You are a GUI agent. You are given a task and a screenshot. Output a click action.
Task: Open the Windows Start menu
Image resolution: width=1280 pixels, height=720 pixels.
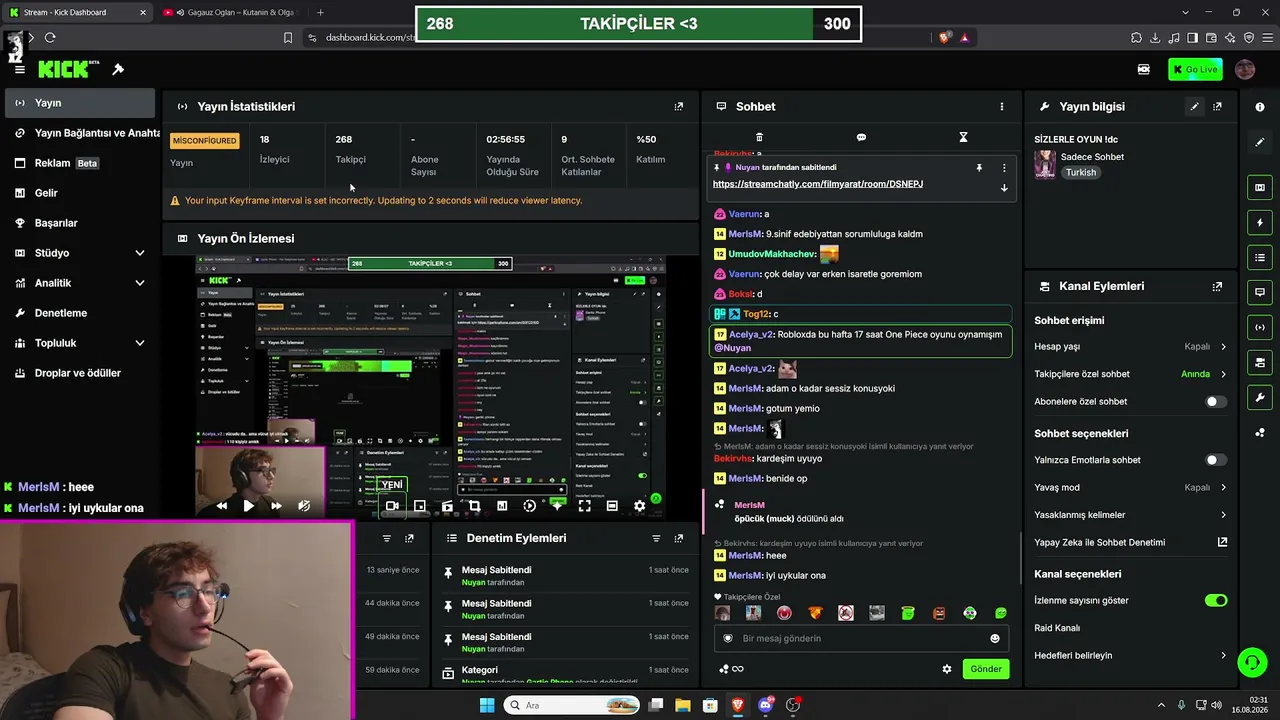(487, 705)
